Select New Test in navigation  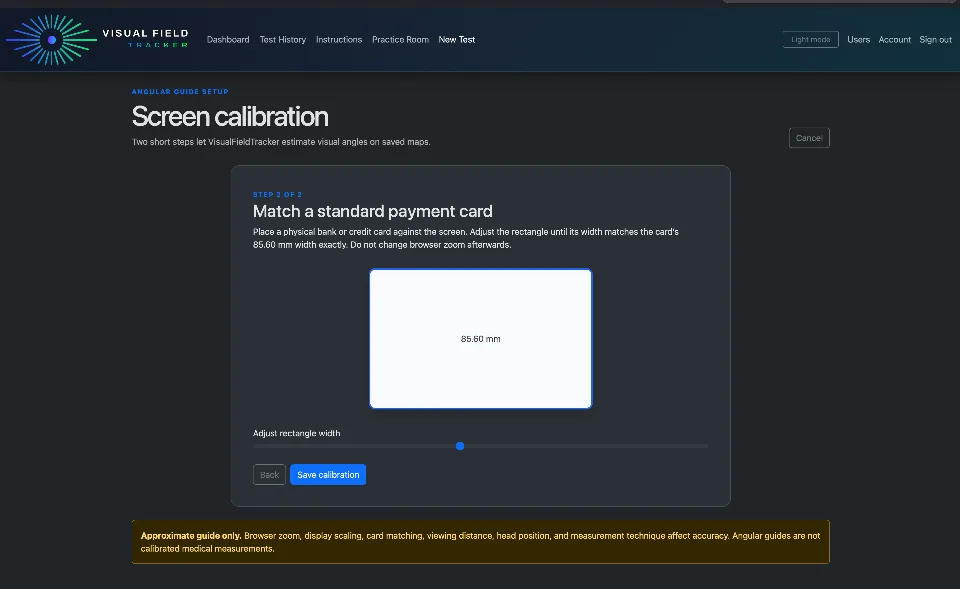(x=457, y=40)
